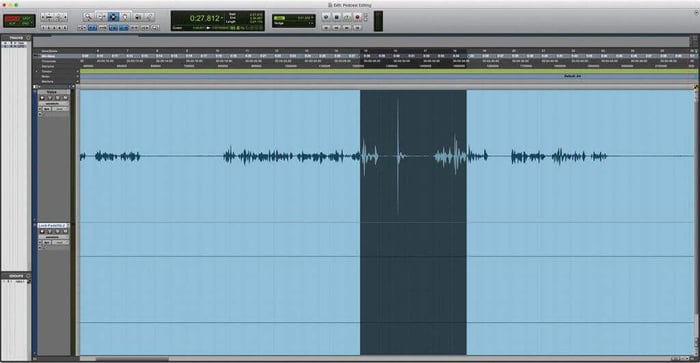Click the horizontal zoom control buttons
Screen dimensions: 700x363
(54, 17)
